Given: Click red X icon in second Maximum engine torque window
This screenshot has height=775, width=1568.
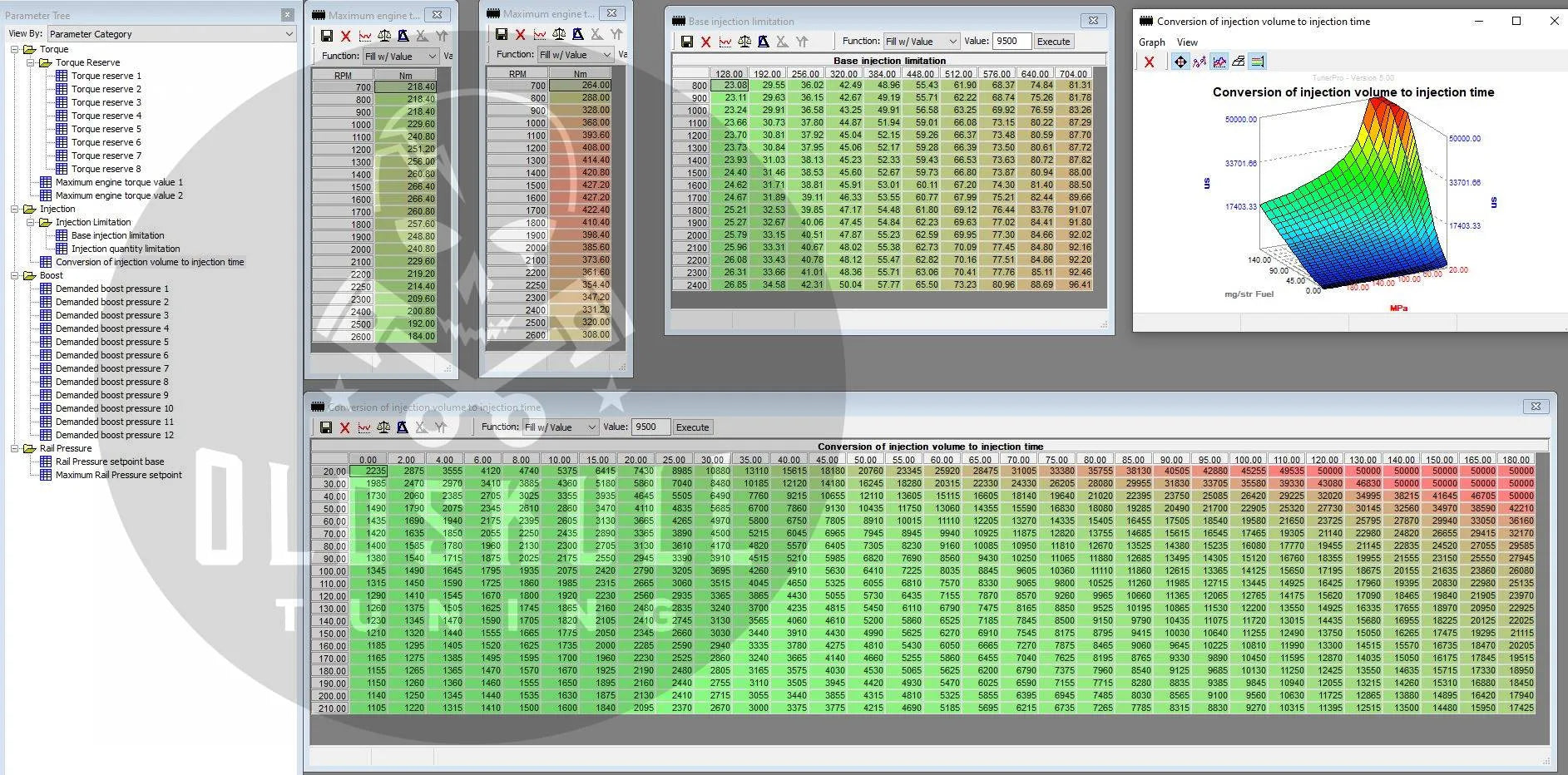Looking at the screenshot, I should coord(521,34).
